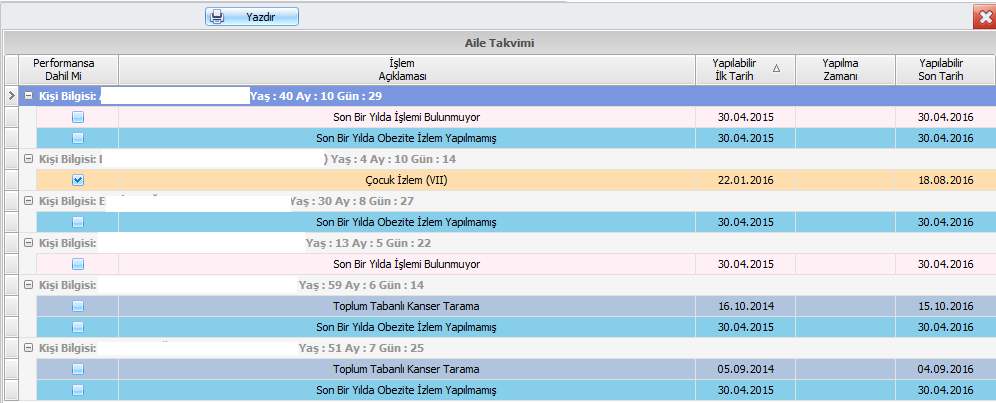Screen dimensions: 996x403
Task: Click the sort arrow in Yapılabilir İlk Tarih header
Action: (776, 69)
